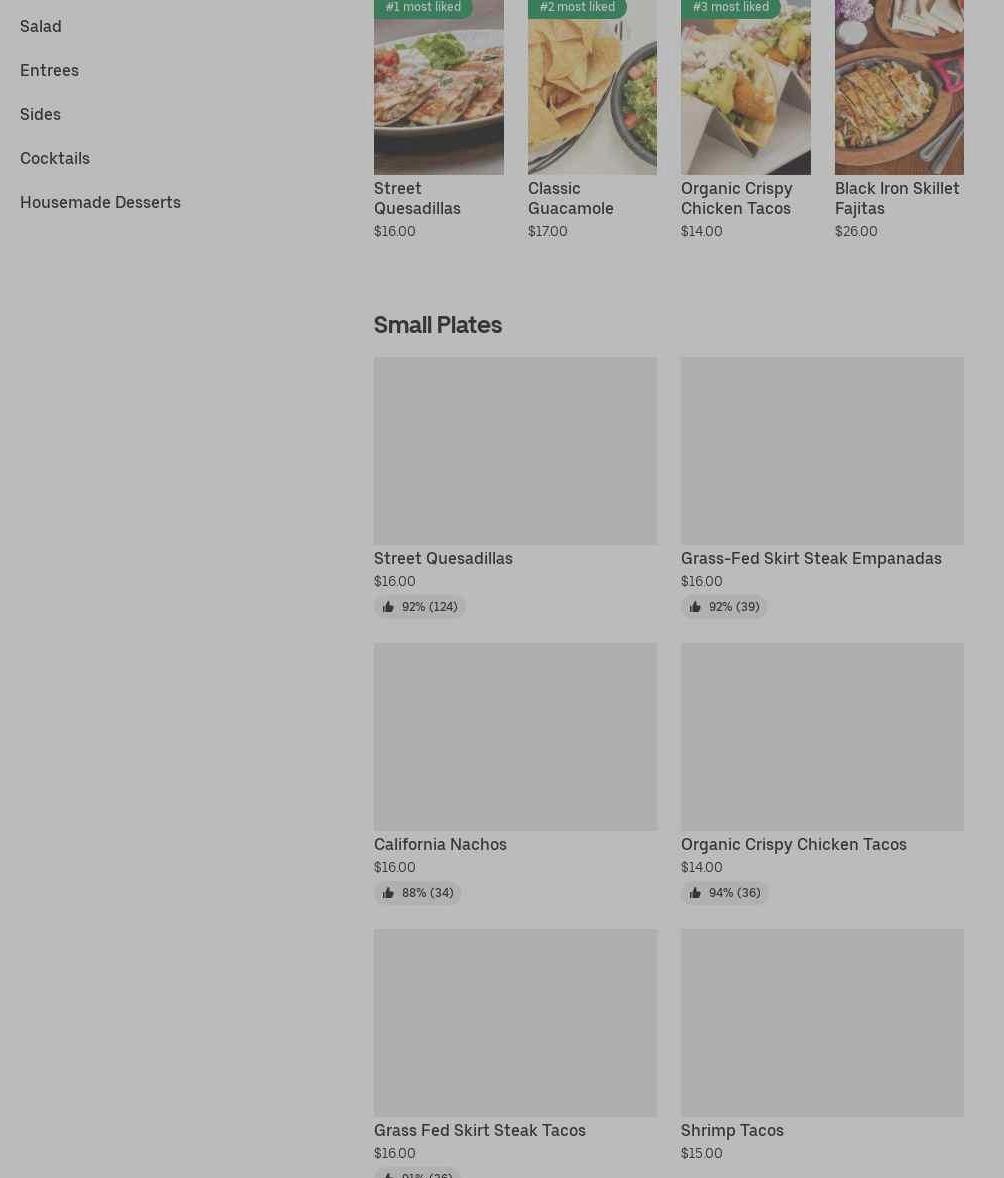
Task: Click thumbs-up icon for Skirt Steak Empanadas rating
Action: click(695, 607)
